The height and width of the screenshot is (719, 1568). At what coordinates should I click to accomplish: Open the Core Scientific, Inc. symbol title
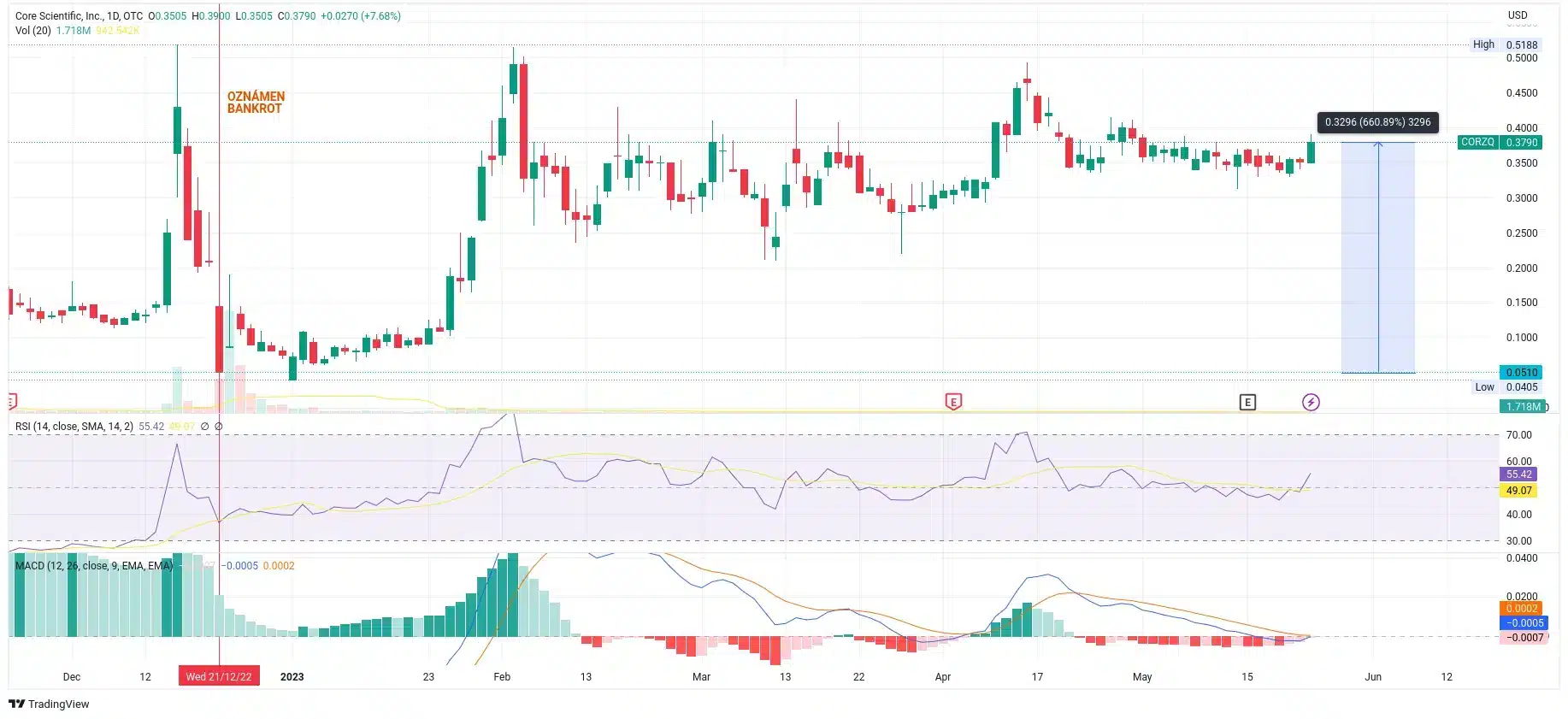(80, 15)
